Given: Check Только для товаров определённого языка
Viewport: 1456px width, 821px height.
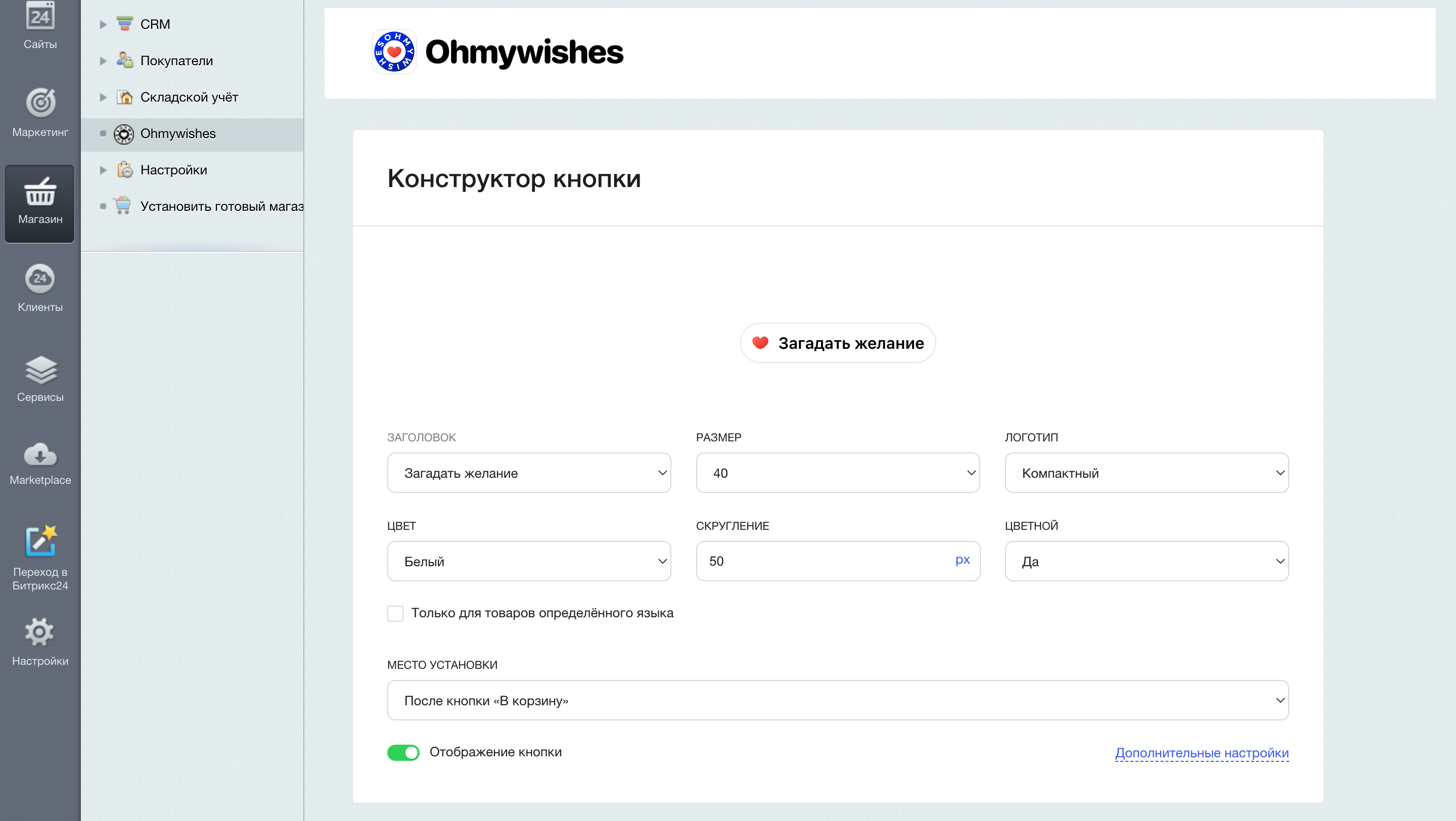Looking at the screenshot, I should (x=395, y=613).
